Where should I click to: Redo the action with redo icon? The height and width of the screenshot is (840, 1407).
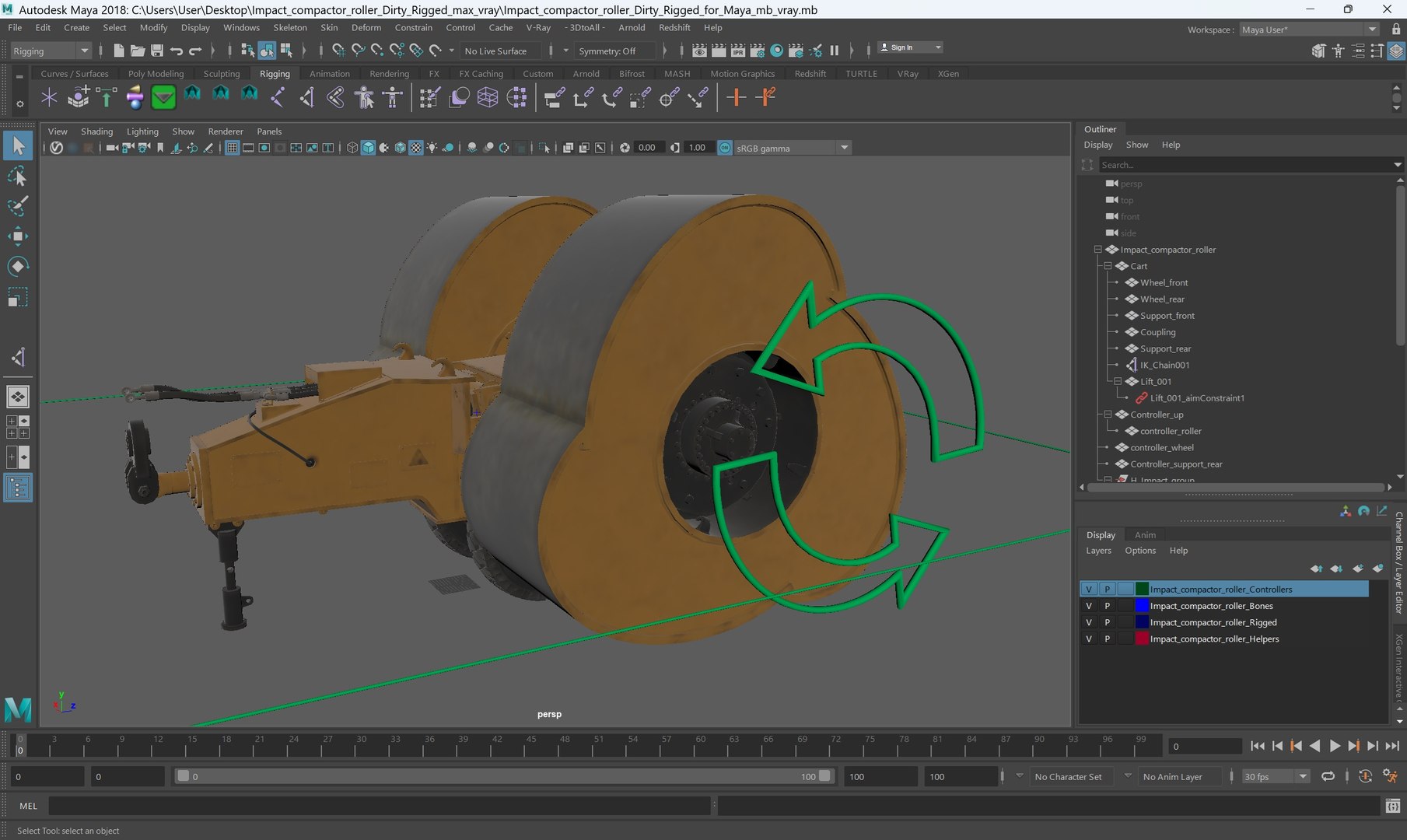pos(195,51)
